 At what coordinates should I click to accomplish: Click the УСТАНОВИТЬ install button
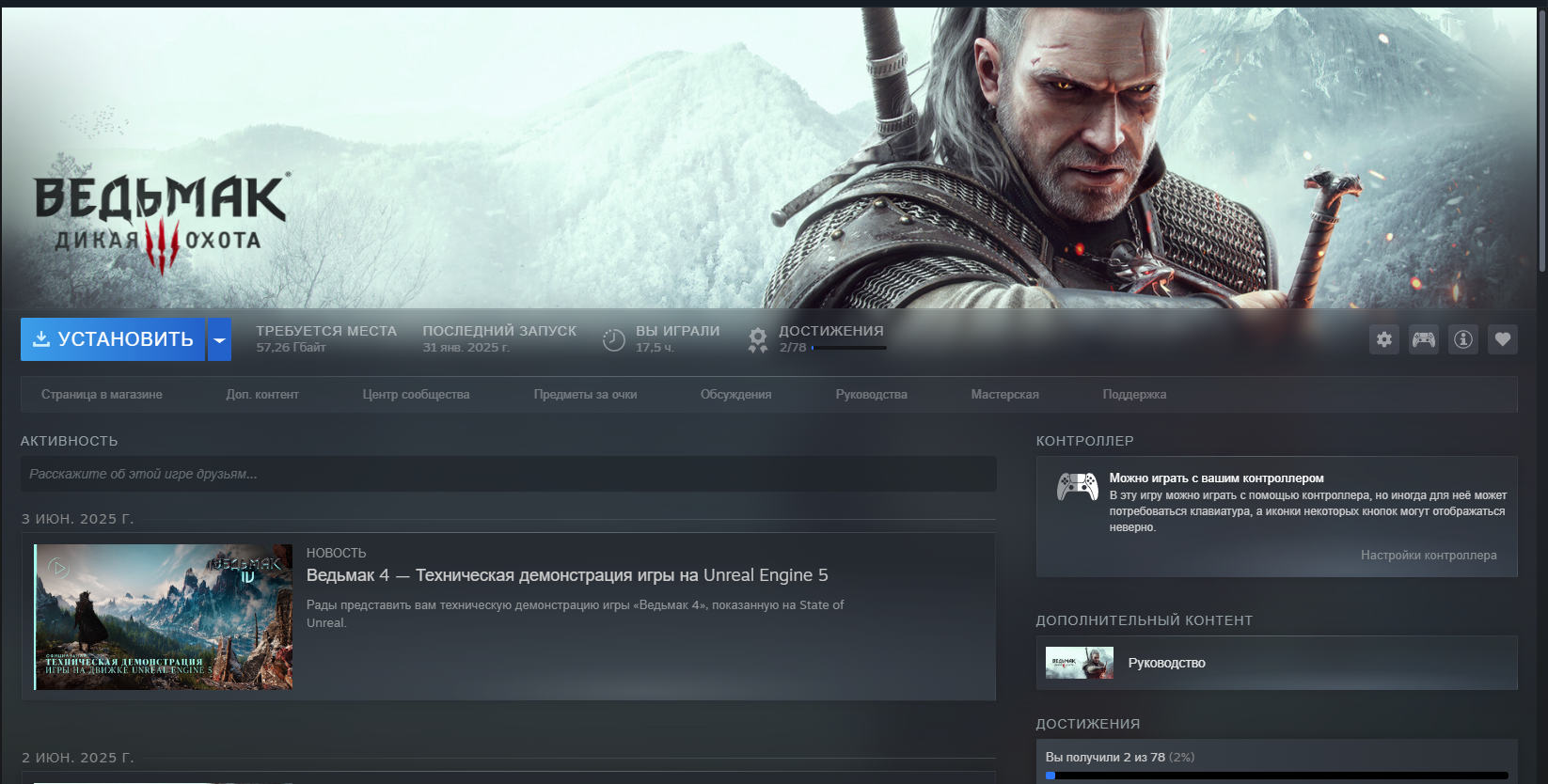113,339
